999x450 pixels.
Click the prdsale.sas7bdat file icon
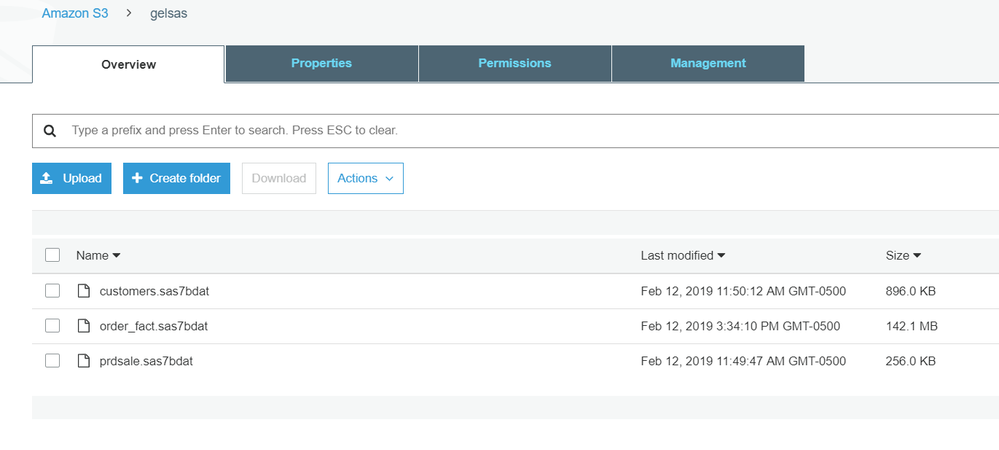tap(84, 361)
